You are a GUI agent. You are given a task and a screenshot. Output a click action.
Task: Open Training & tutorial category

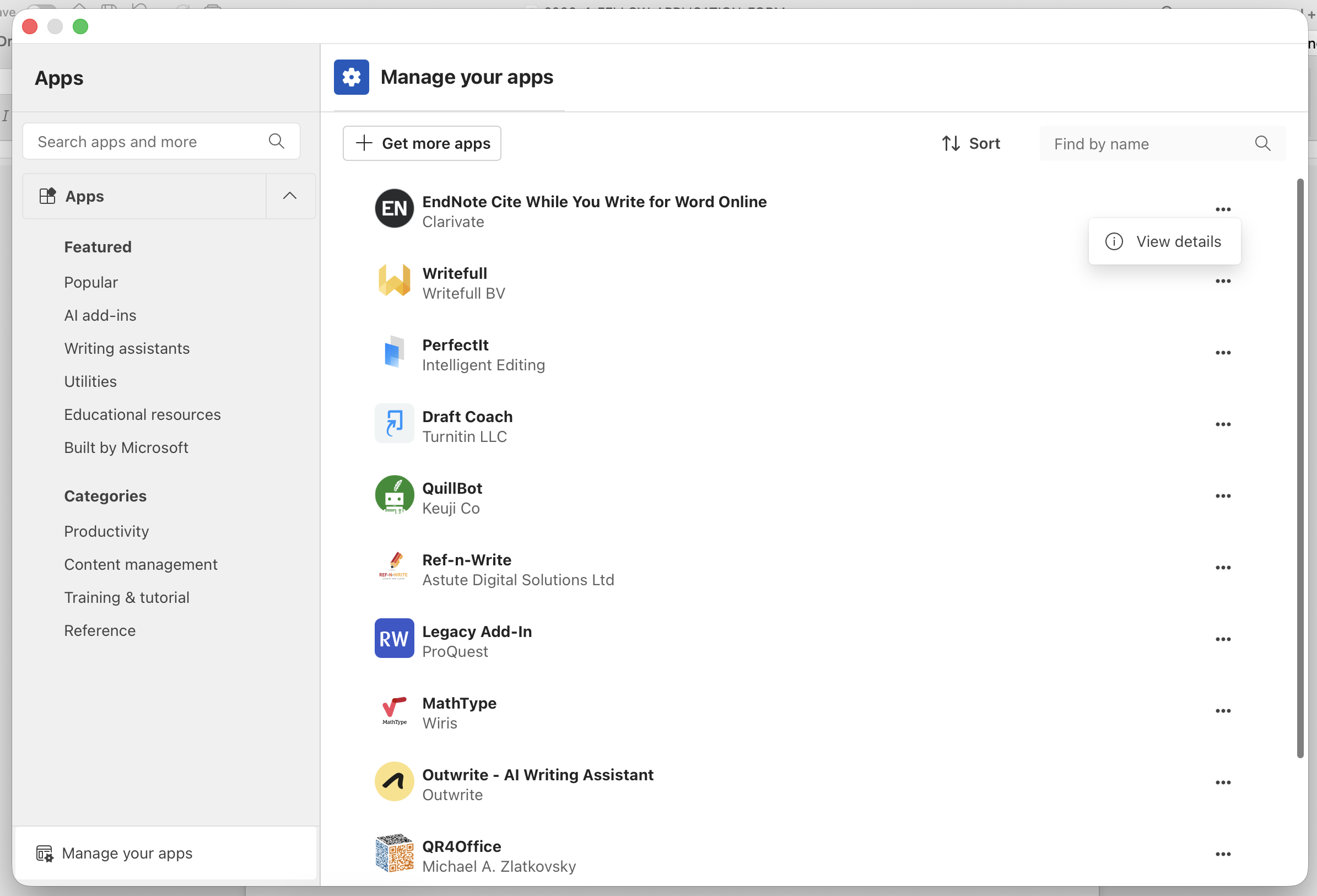pyautogui.click(x=127, y=597)
